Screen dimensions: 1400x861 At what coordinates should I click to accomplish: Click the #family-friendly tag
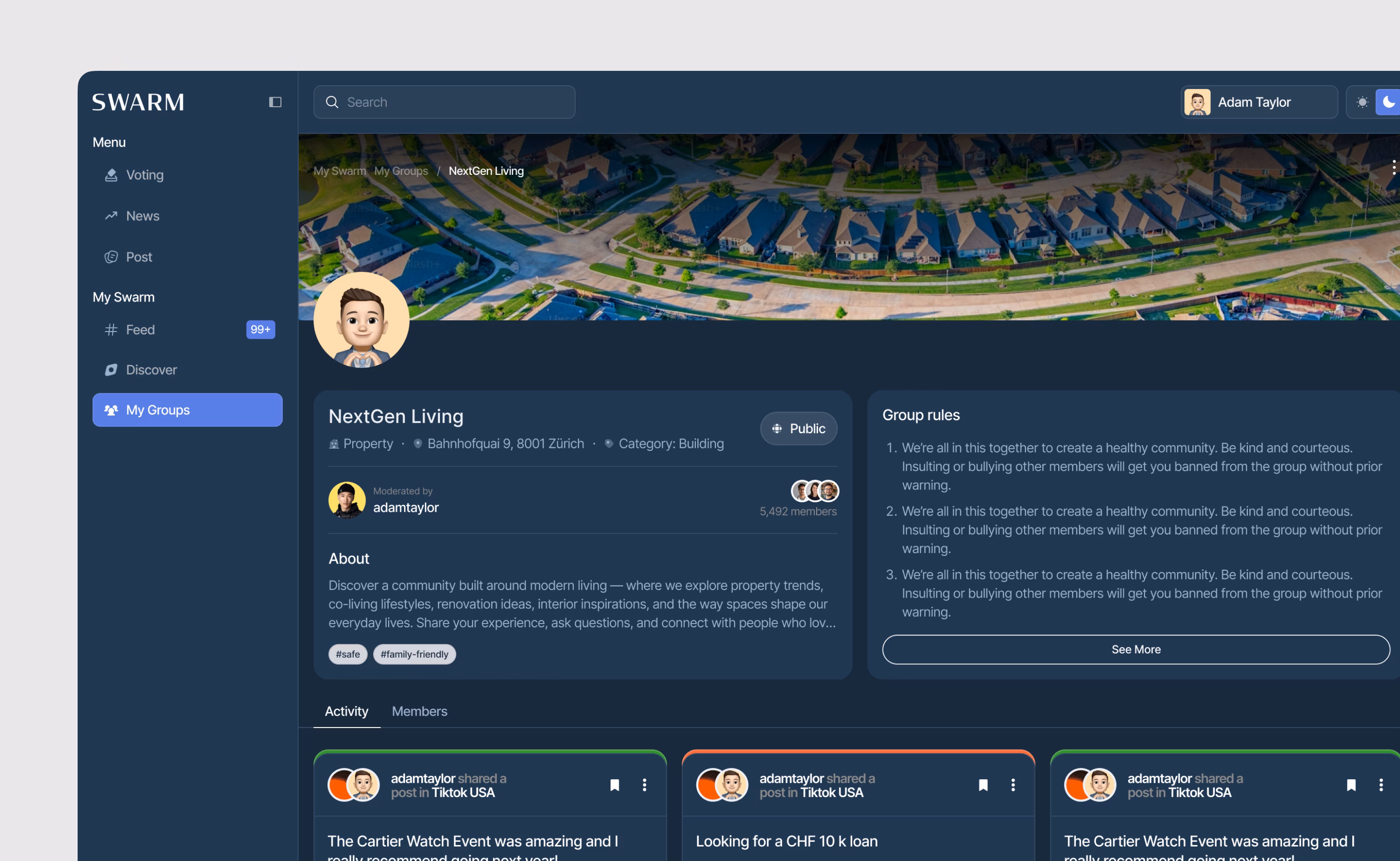pos(414,654)
